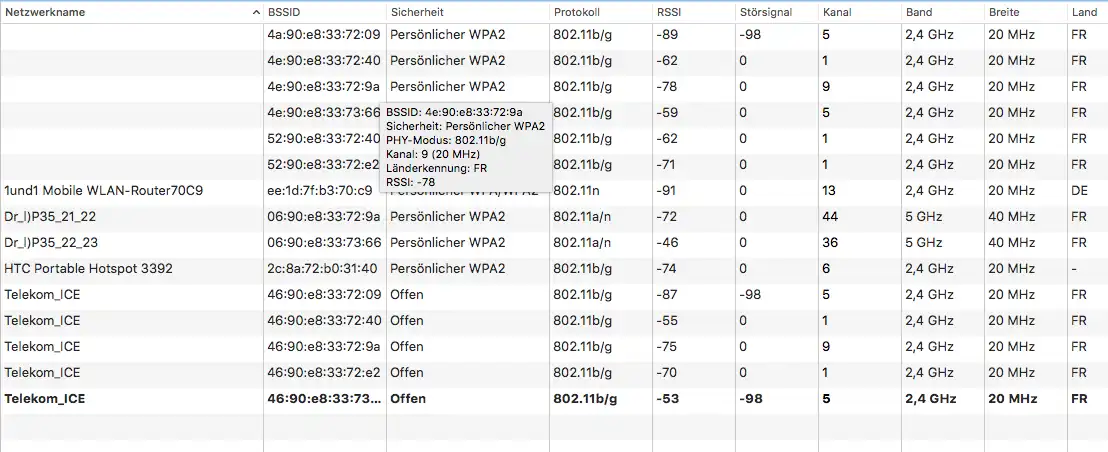The image size is (1108, 452).
Task: Sort networks by Sicherheit column header
Action: coord(417,12)
